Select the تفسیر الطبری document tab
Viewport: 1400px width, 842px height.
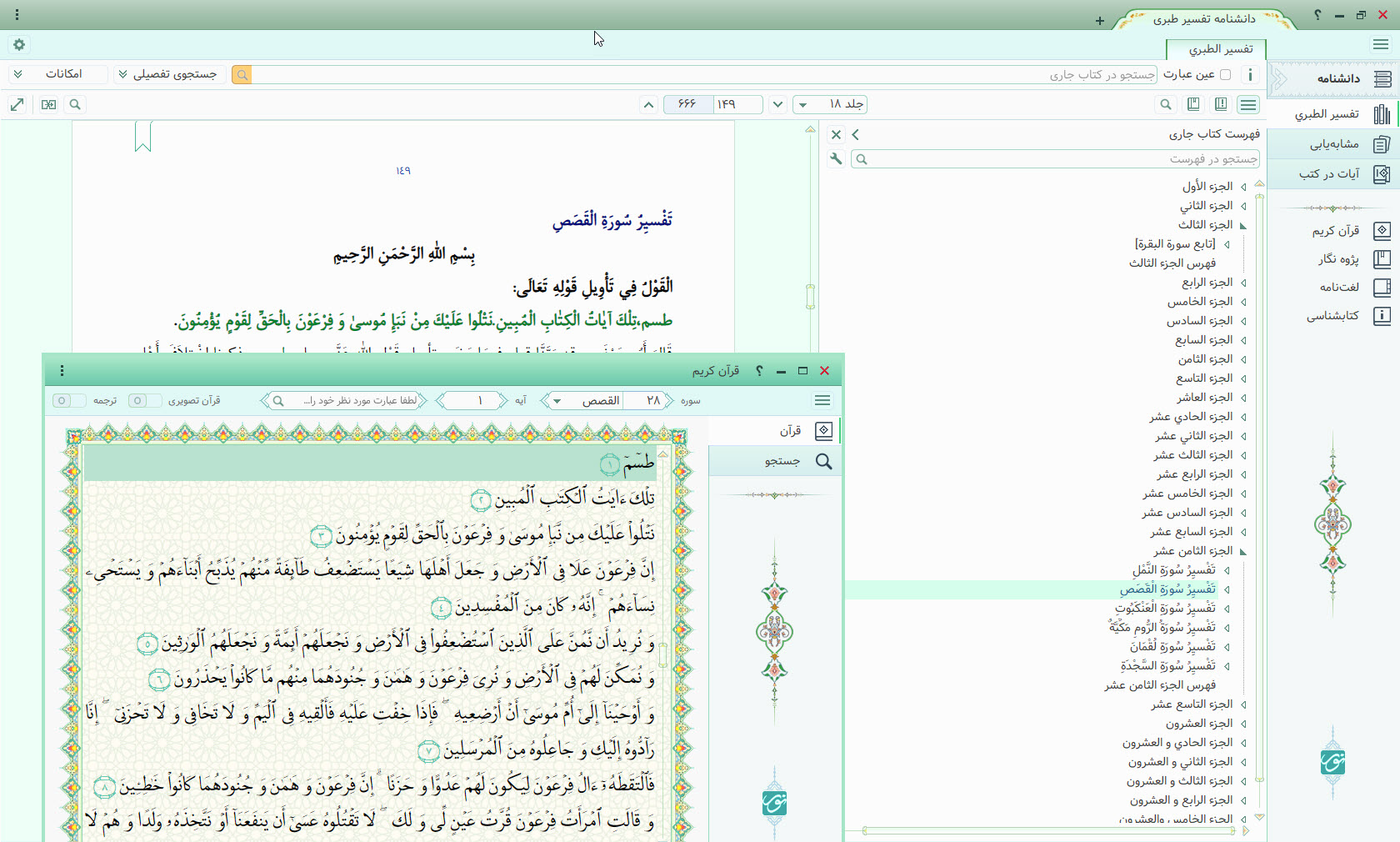point(1217,49)
